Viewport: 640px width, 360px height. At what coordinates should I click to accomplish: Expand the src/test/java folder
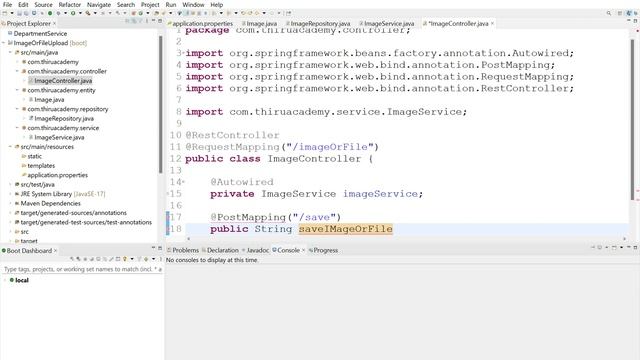(10, 184)
